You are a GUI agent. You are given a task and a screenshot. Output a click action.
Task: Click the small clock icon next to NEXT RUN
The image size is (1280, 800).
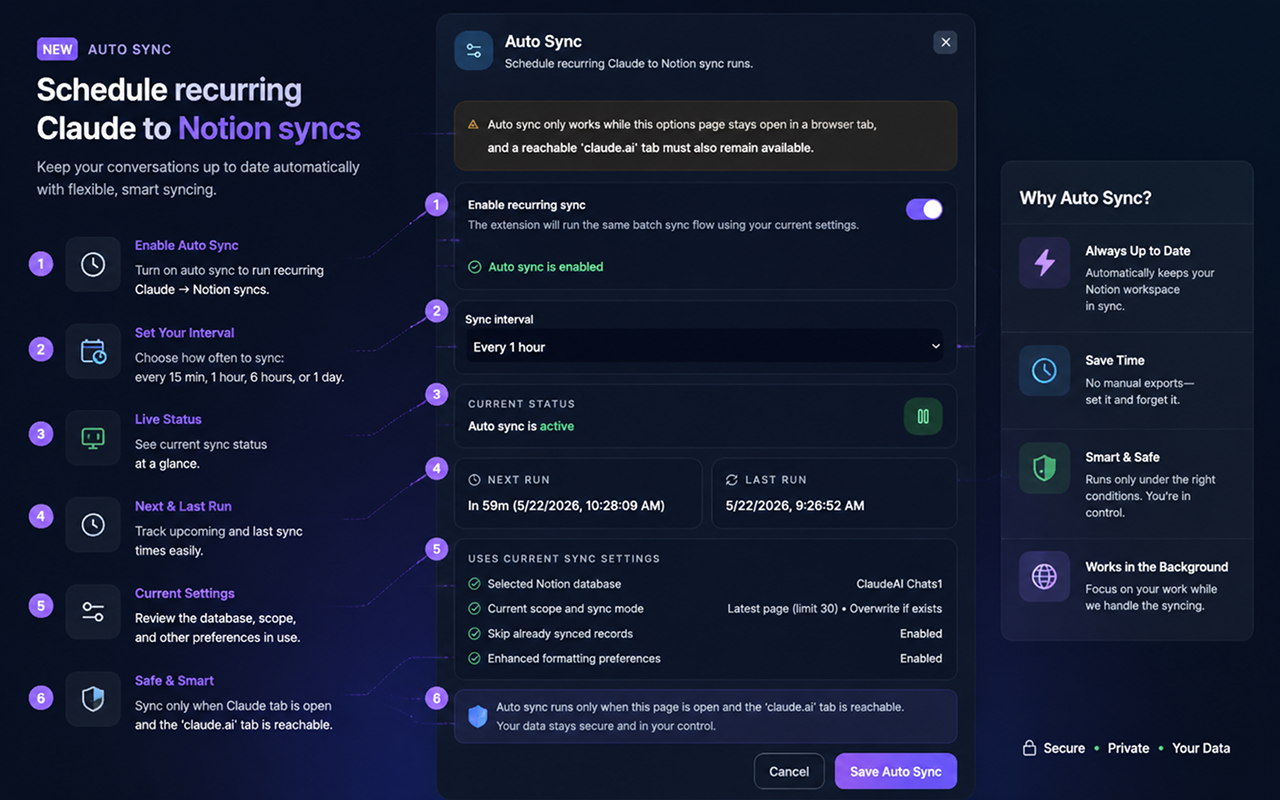(x=474, y=480)
